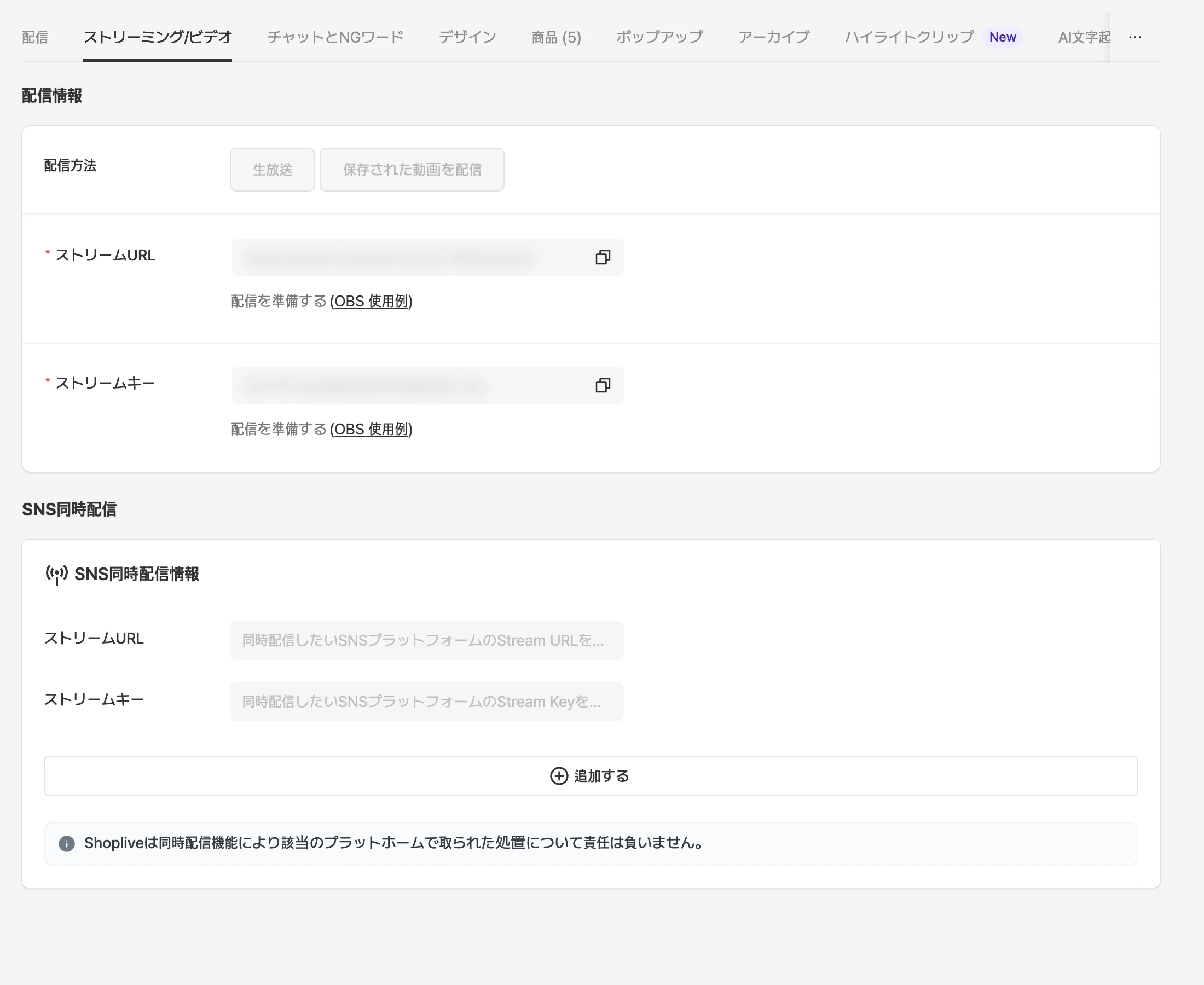Open the アーカイブ tab
Viewport: 1204px width, 985px height.
tap(773, 37)
